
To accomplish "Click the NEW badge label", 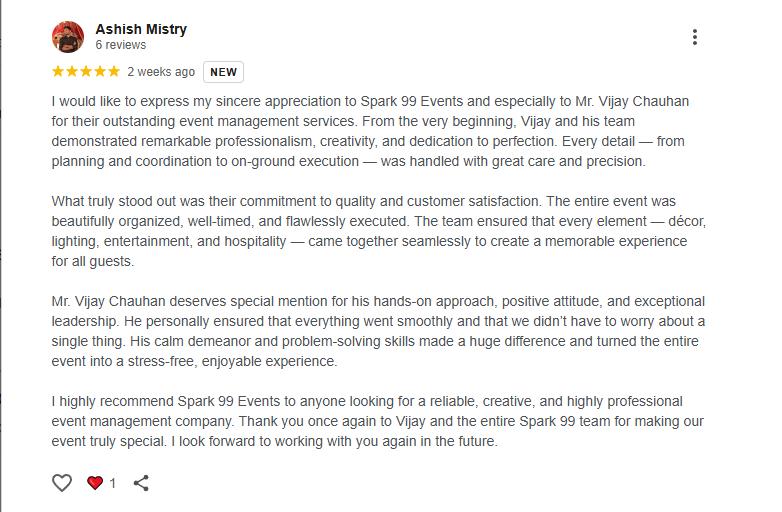I will point(223,72).
